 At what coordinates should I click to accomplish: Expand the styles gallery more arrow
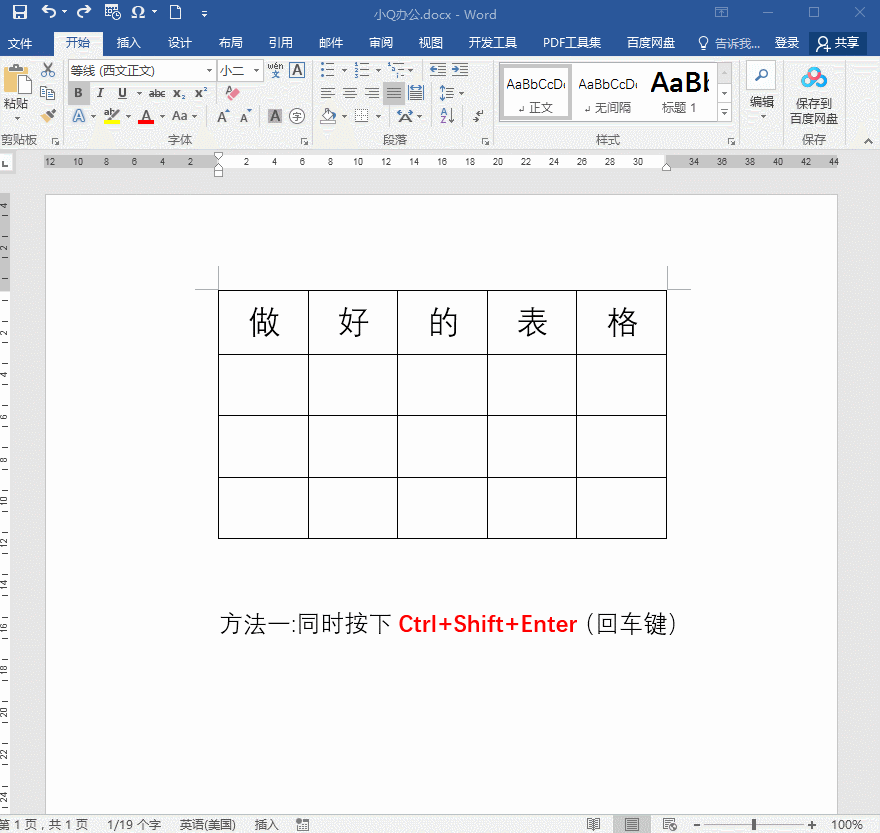(x=725, y=113)
